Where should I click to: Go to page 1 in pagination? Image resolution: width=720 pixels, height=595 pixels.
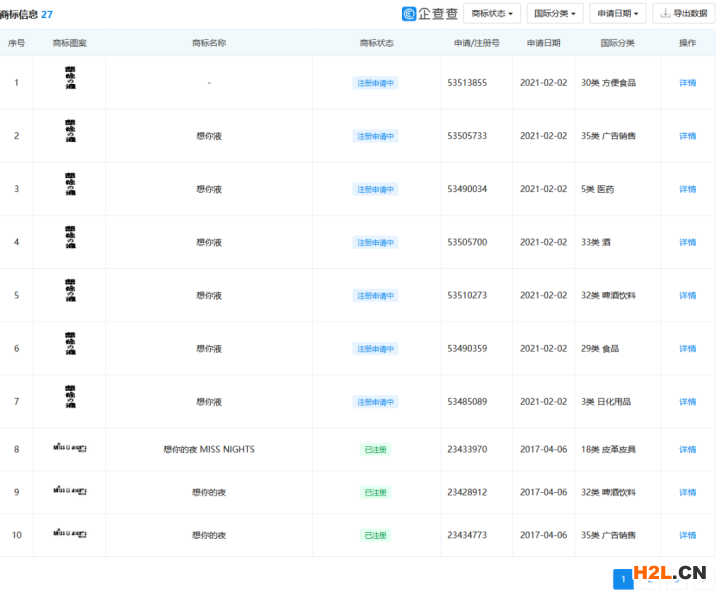(622, 577)
